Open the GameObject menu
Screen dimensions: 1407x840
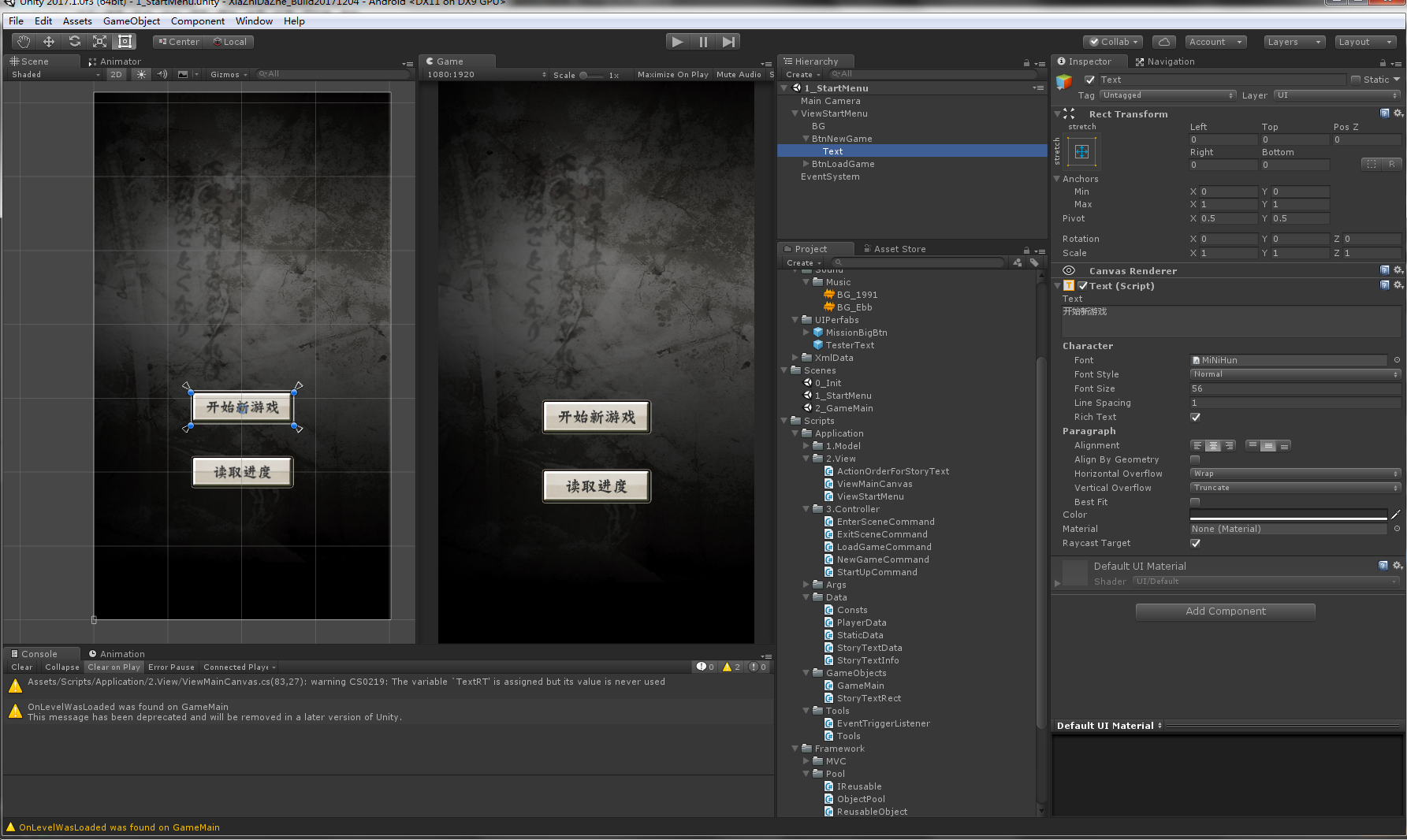[131, 21]
